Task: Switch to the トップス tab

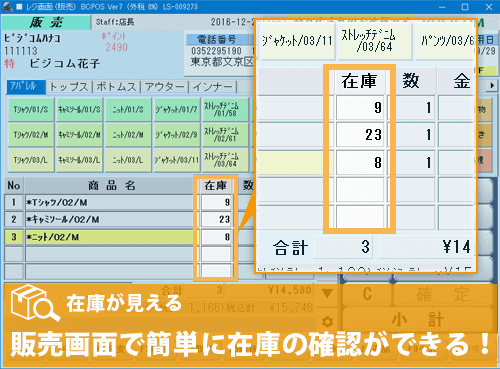Action: pos(69,87)
